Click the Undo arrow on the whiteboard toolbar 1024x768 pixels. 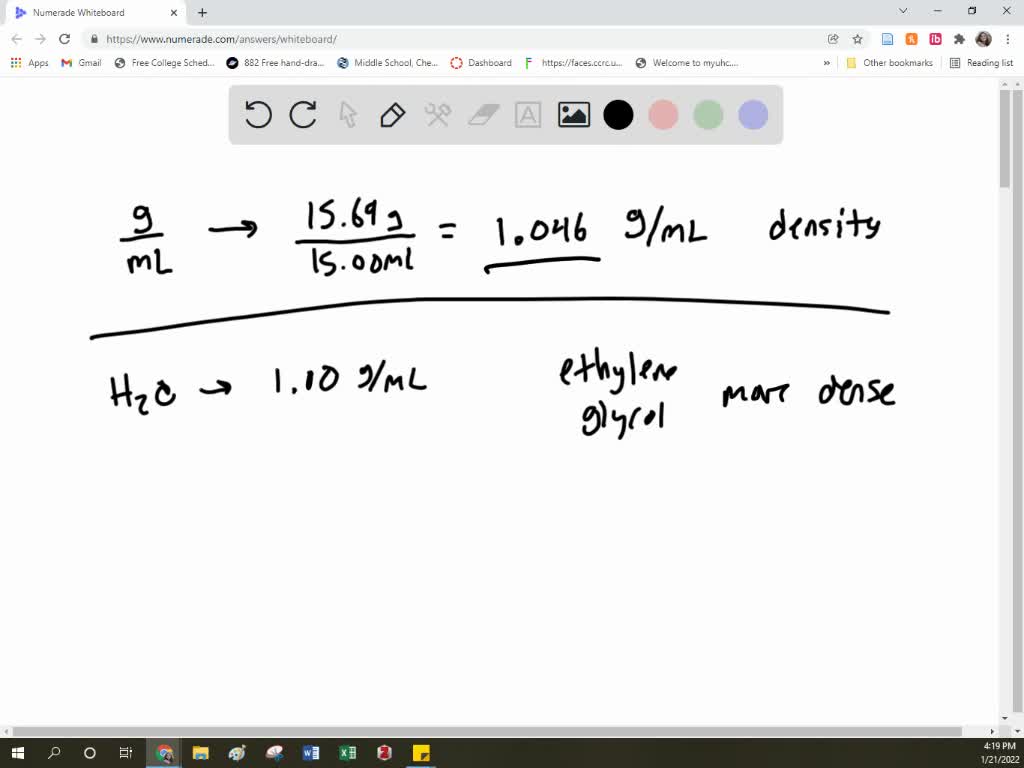tap(258, 114)
